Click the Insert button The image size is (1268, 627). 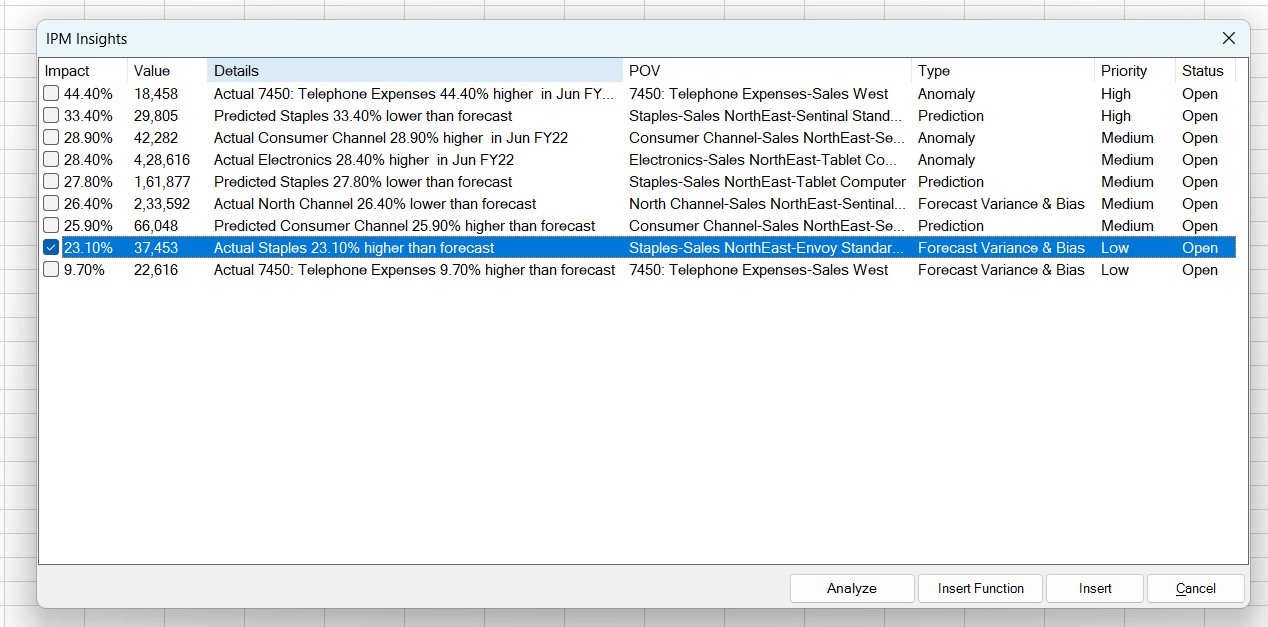(x=1095, y=588)
